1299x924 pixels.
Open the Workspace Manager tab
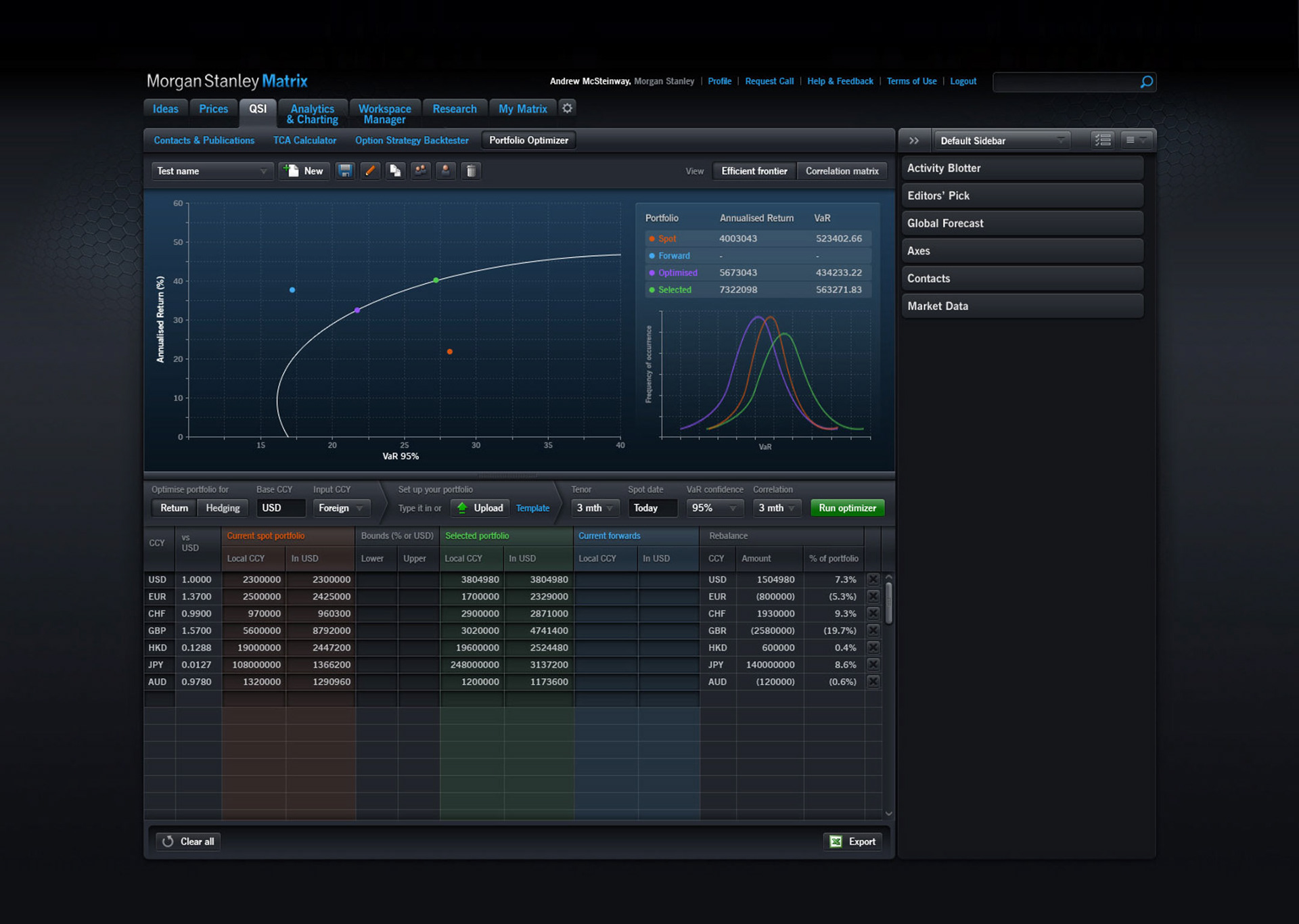point(385,114)
